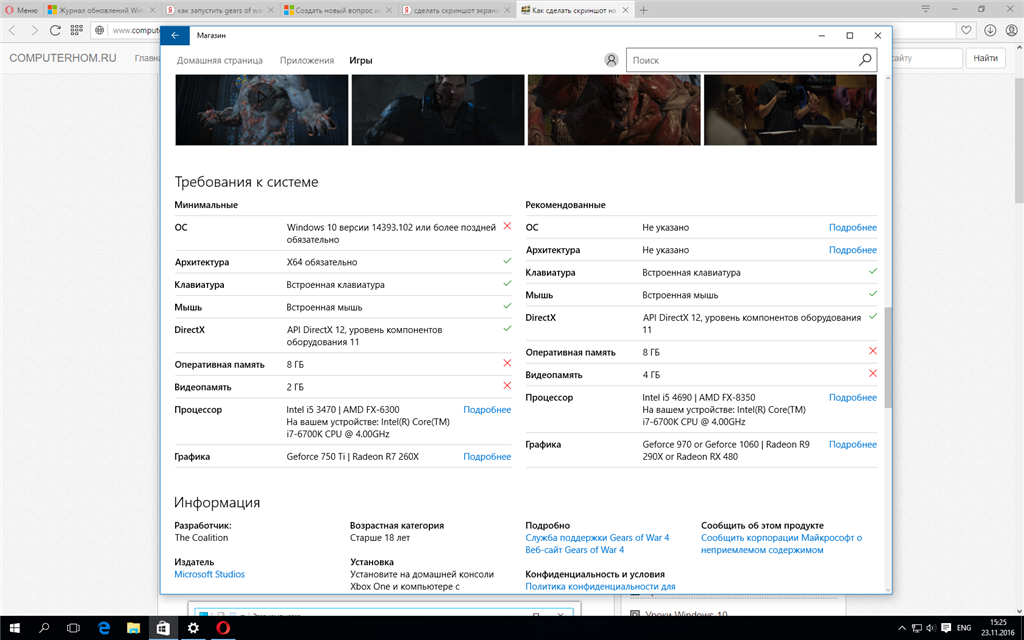
Task: Click the Opera browser back arrow
Action: [12, 30]
